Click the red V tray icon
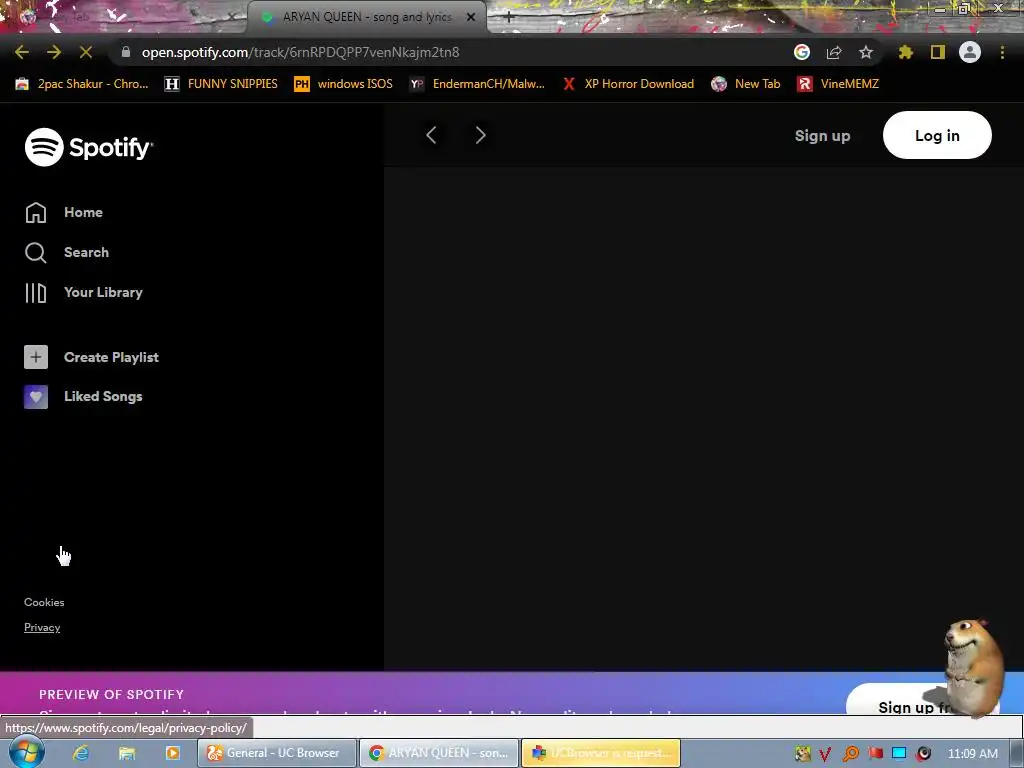Screen dimensions: 1024x768 [x=825, y=754]
